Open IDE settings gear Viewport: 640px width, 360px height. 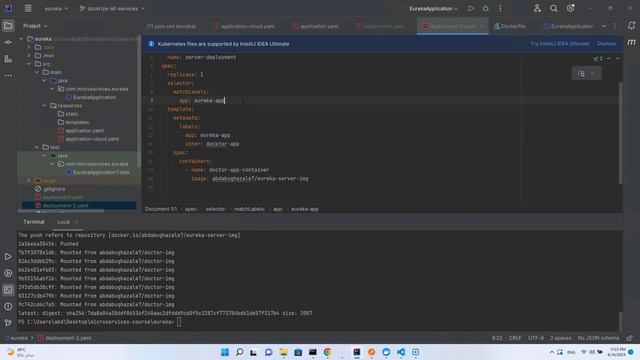point(570,8)
